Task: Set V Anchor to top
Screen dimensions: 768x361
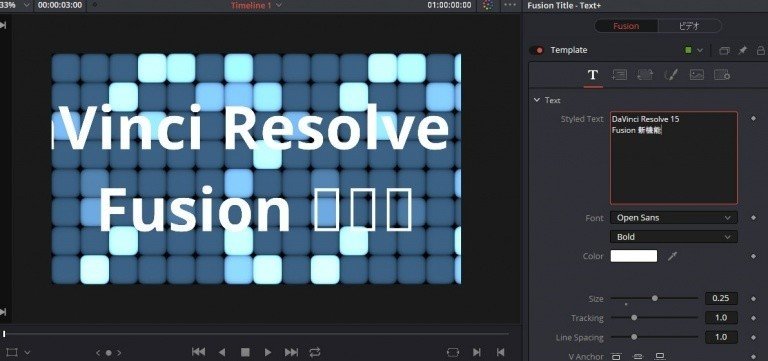Action: (616, 356)
